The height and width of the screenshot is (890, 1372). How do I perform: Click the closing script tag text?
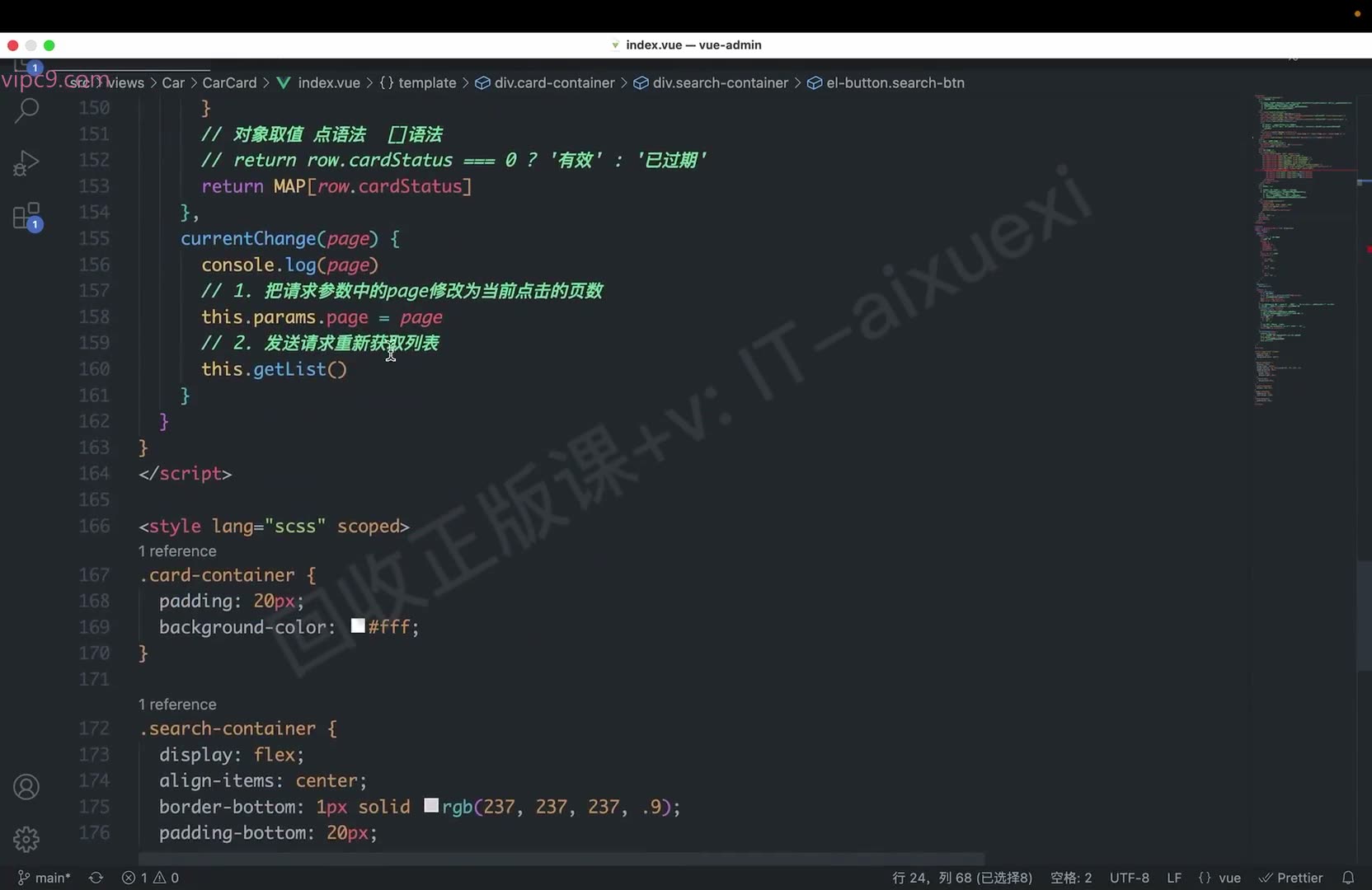(186, 474)
